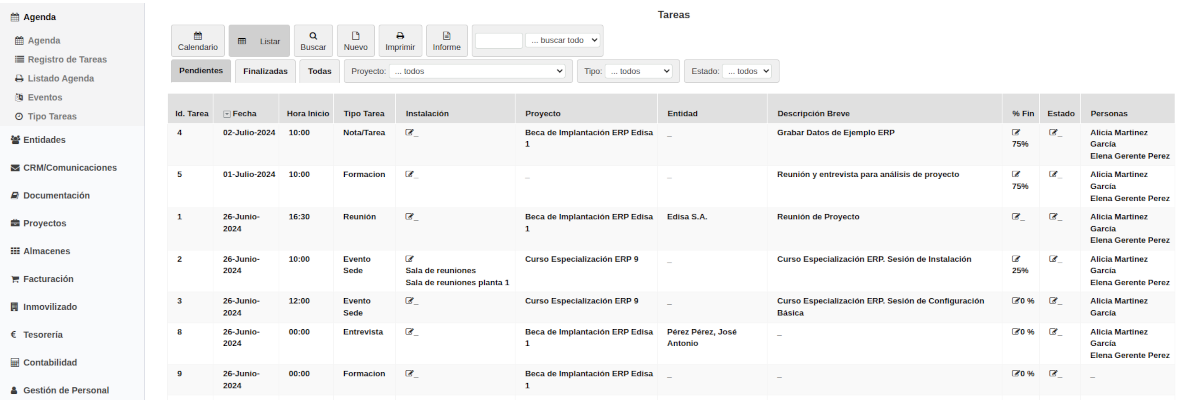Edit Instalación icon for Reunión row

[410, 216]
